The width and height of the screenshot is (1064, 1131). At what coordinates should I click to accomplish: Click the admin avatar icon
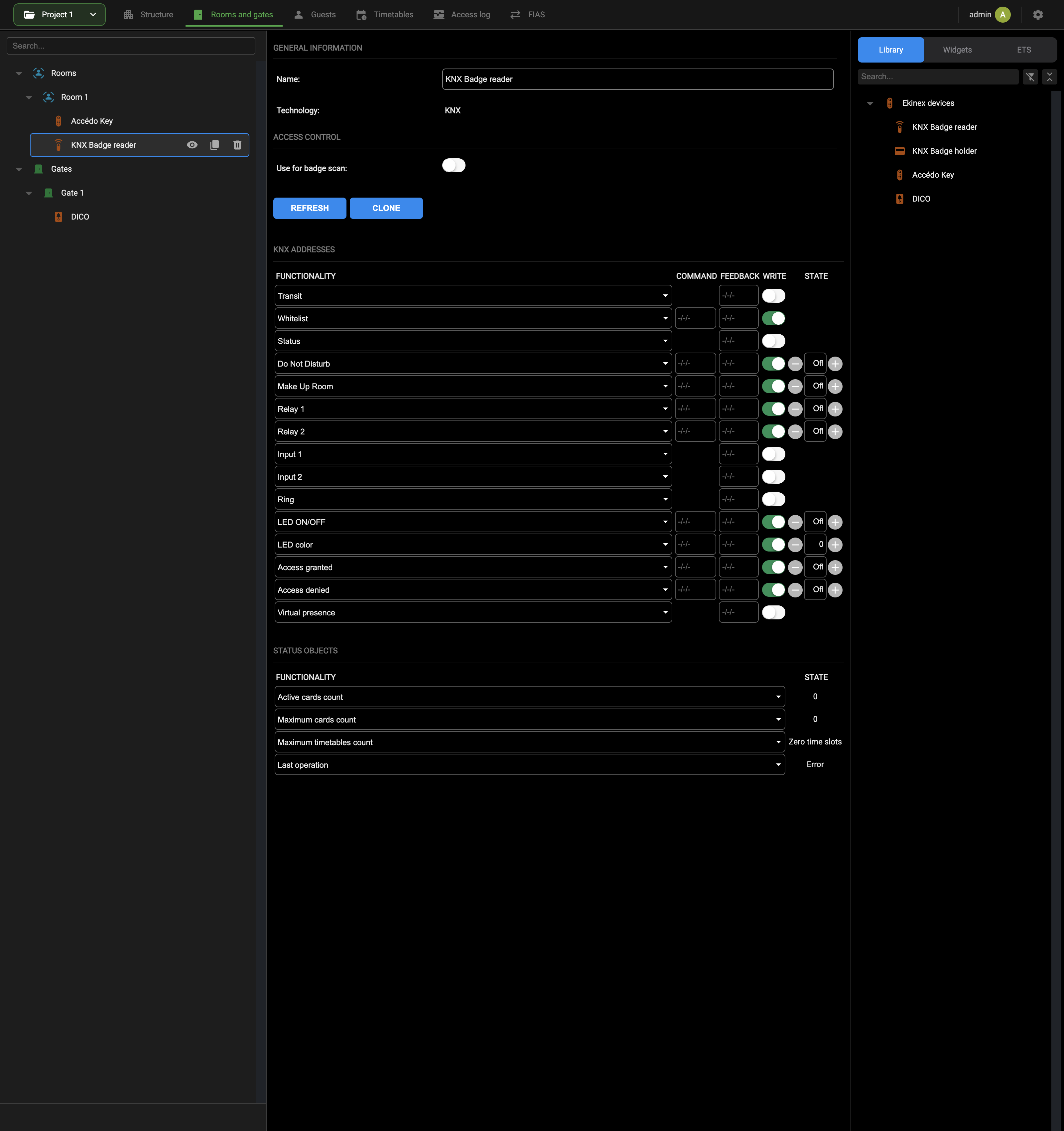coord(1002,15)
